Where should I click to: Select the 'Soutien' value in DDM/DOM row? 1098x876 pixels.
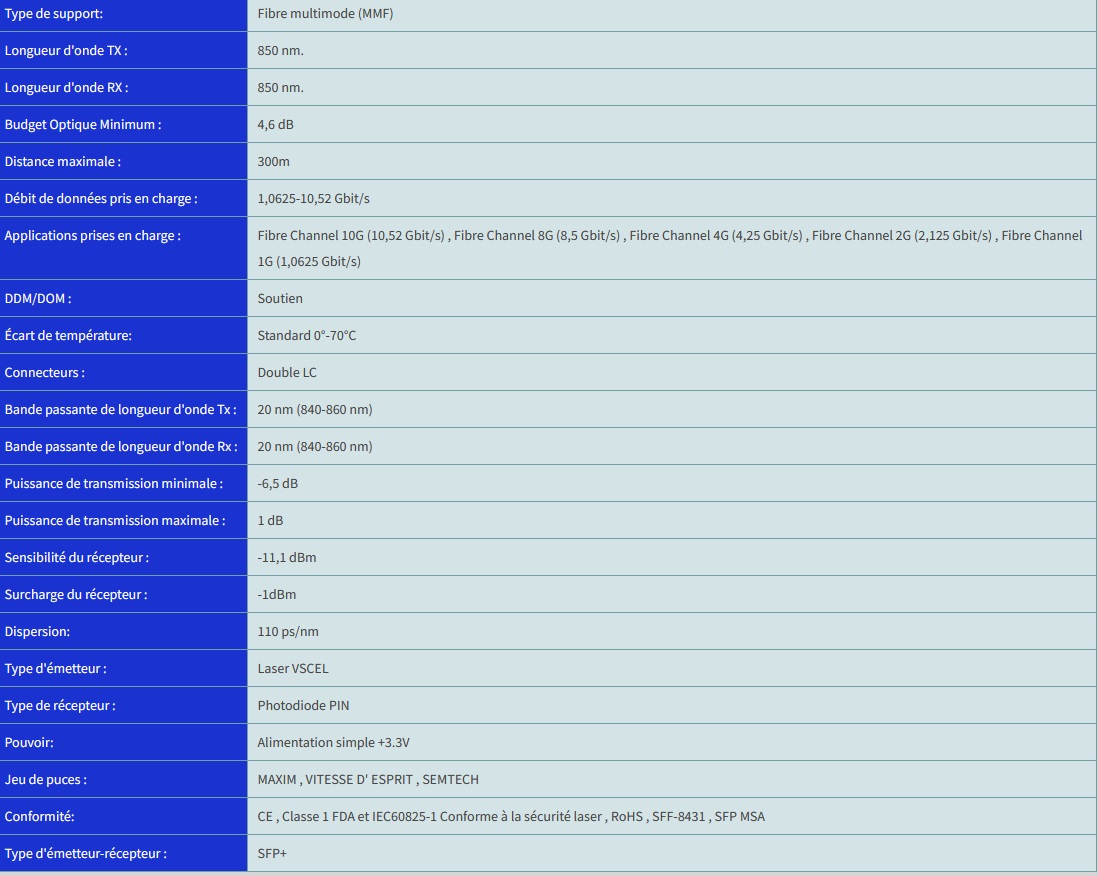click(280, 299)
